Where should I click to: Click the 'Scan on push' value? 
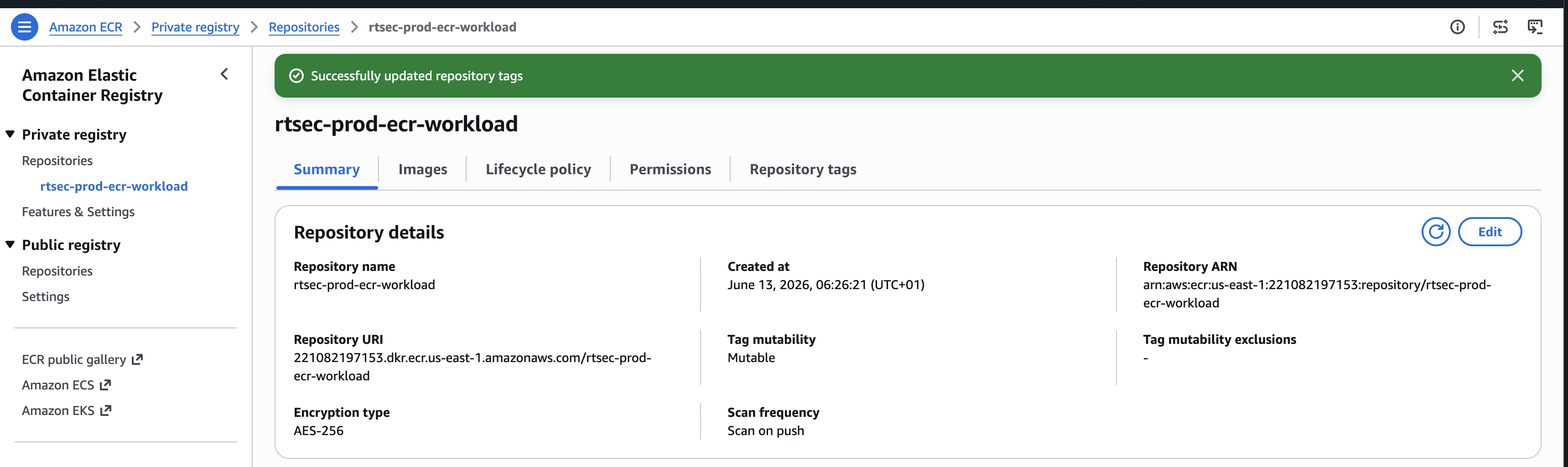[766, 431]
